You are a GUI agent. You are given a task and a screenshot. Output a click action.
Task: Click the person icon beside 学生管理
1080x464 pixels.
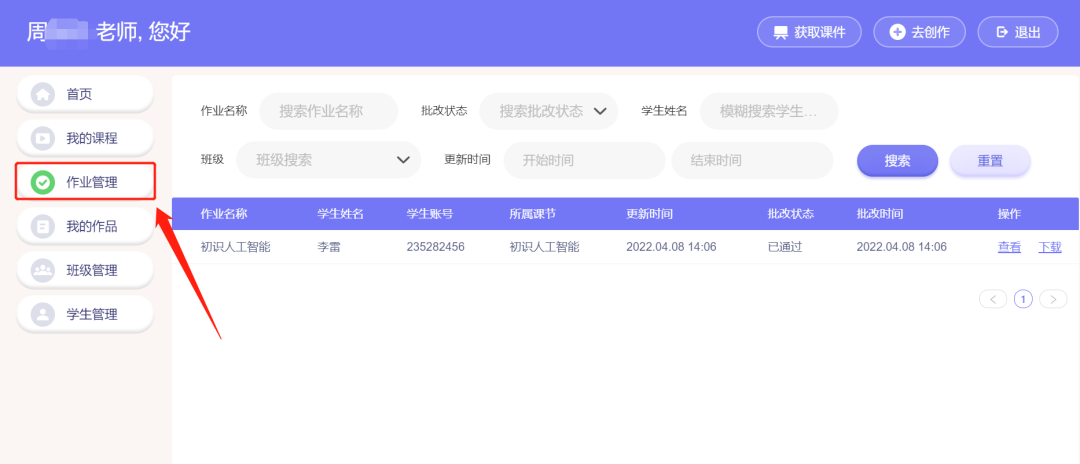(x=43, y=314)
